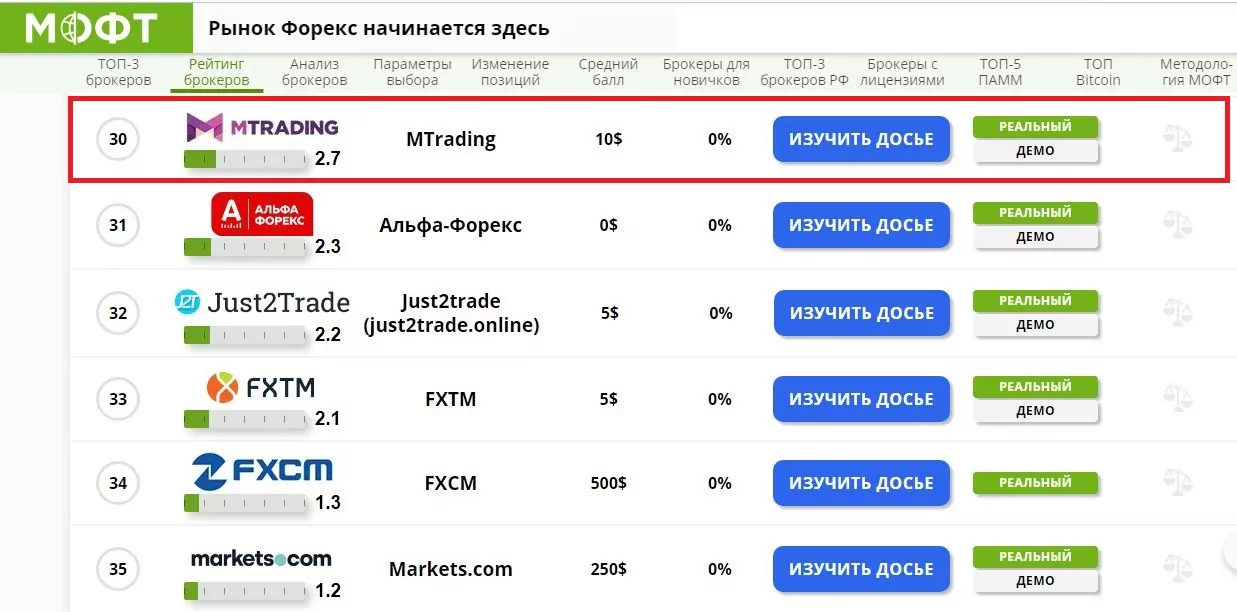Open Параметры выбора tab
The width and height of the screenshot is (1237, 612).
412,72
